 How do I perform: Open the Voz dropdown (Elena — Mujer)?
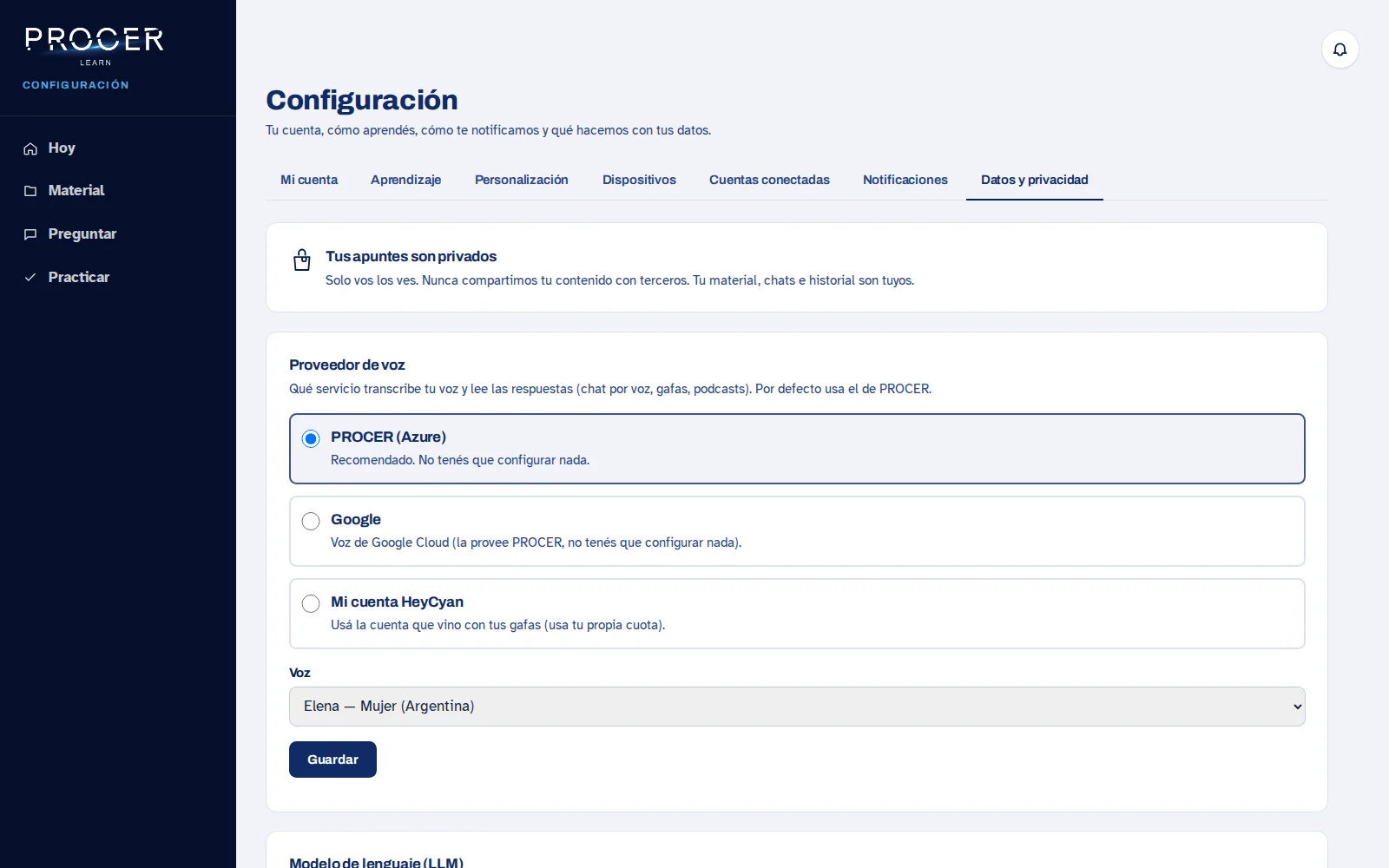pos(797,707)
